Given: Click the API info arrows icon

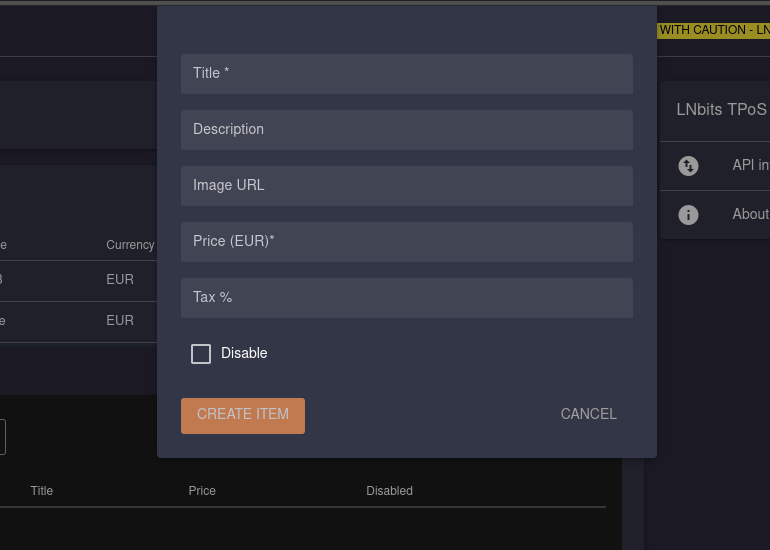Looking at the screenshot, I should 688,166.
